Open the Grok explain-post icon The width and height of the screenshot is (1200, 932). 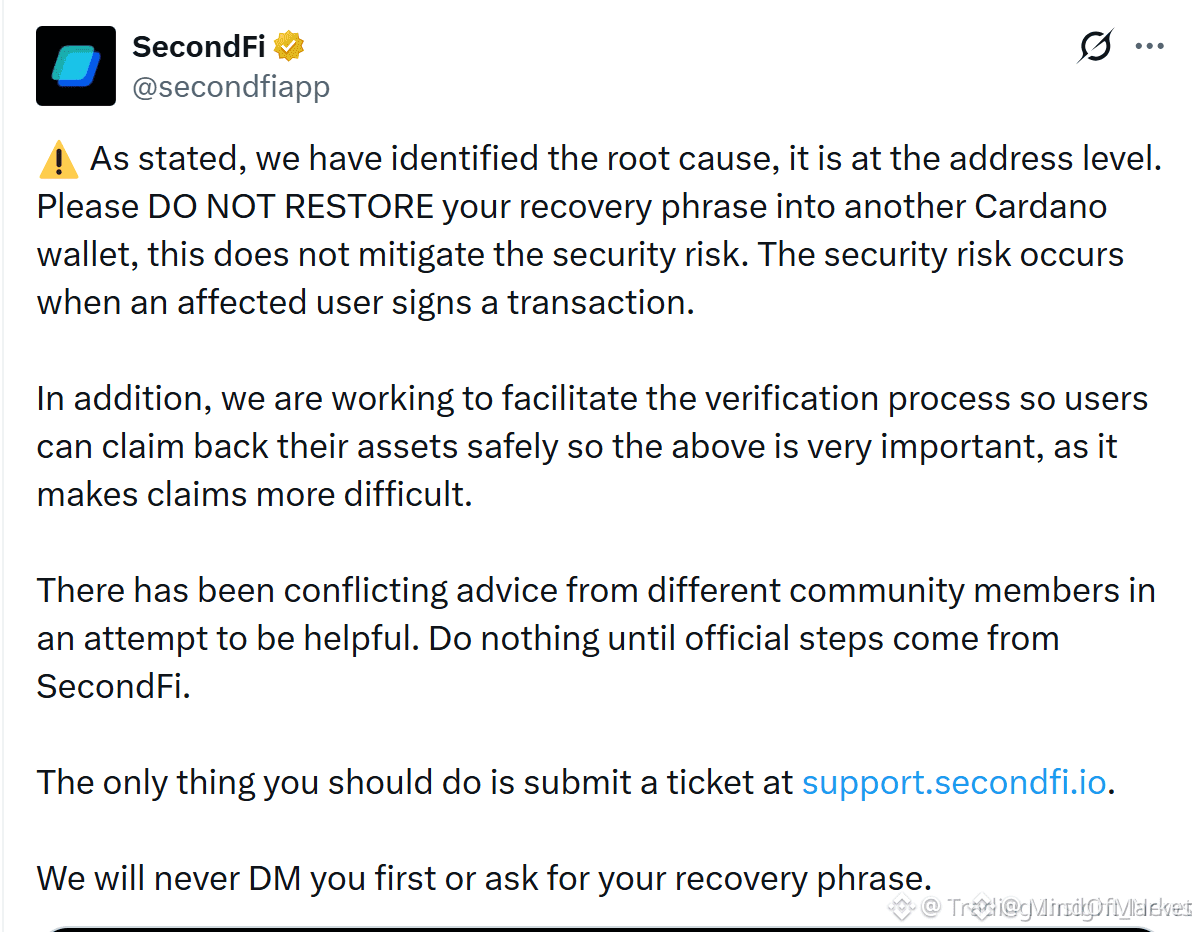[x=1096, y=47]
